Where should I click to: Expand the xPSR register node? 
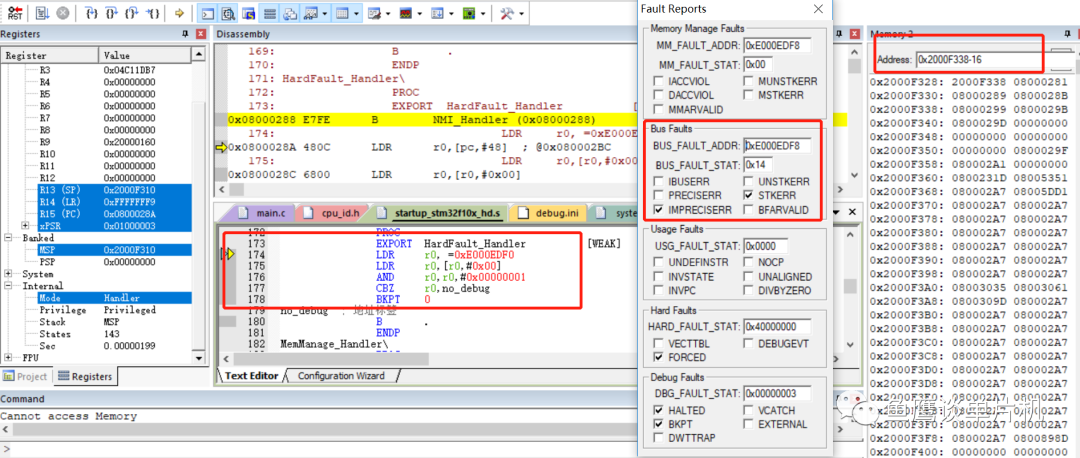(x=25, y=225)
